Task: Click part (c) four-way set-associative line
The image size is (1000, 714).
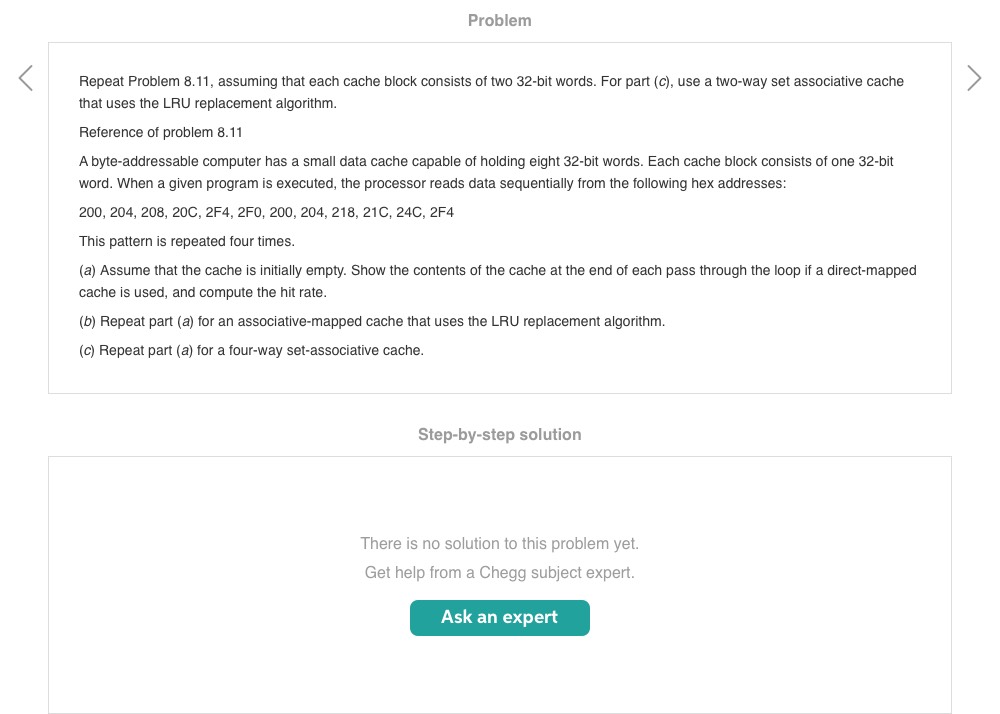Action: coord(251,350)
